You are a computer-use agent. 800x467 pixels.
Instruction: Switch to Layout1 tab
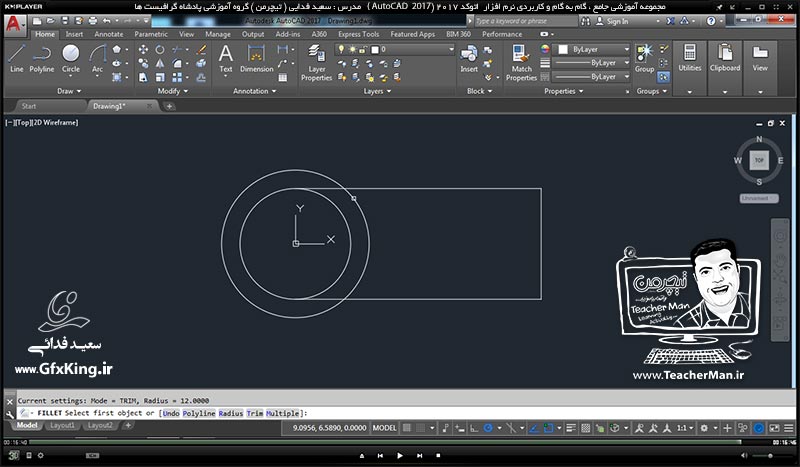pos(62,425)
